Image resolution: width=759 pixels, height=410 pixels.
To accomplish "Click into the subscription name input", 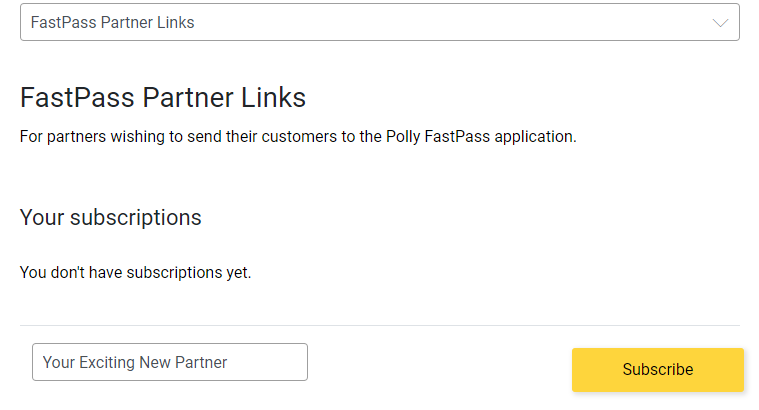I will coord(169,362).
